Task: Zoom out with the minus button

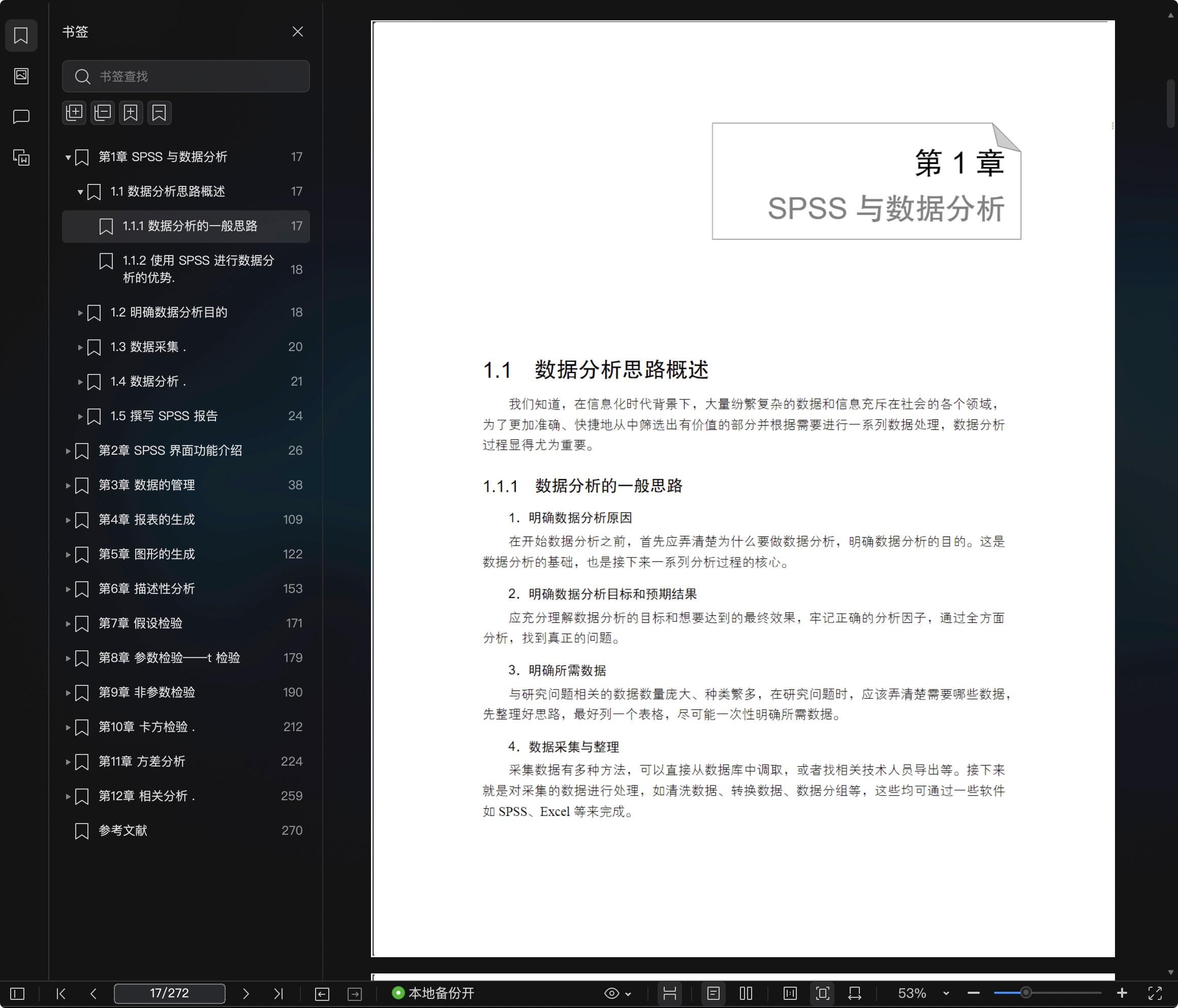Action: 973,993
